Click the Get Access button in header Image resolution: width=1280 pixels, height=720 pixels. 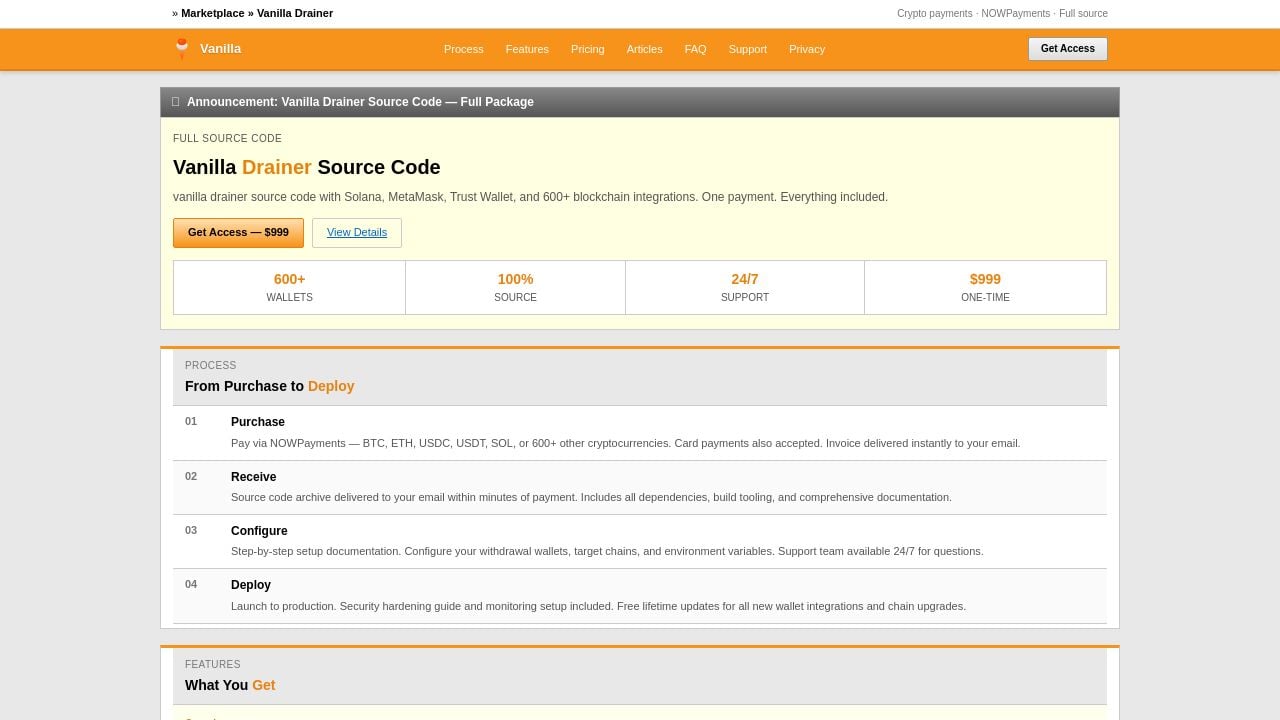click(x=1068, y=49)
